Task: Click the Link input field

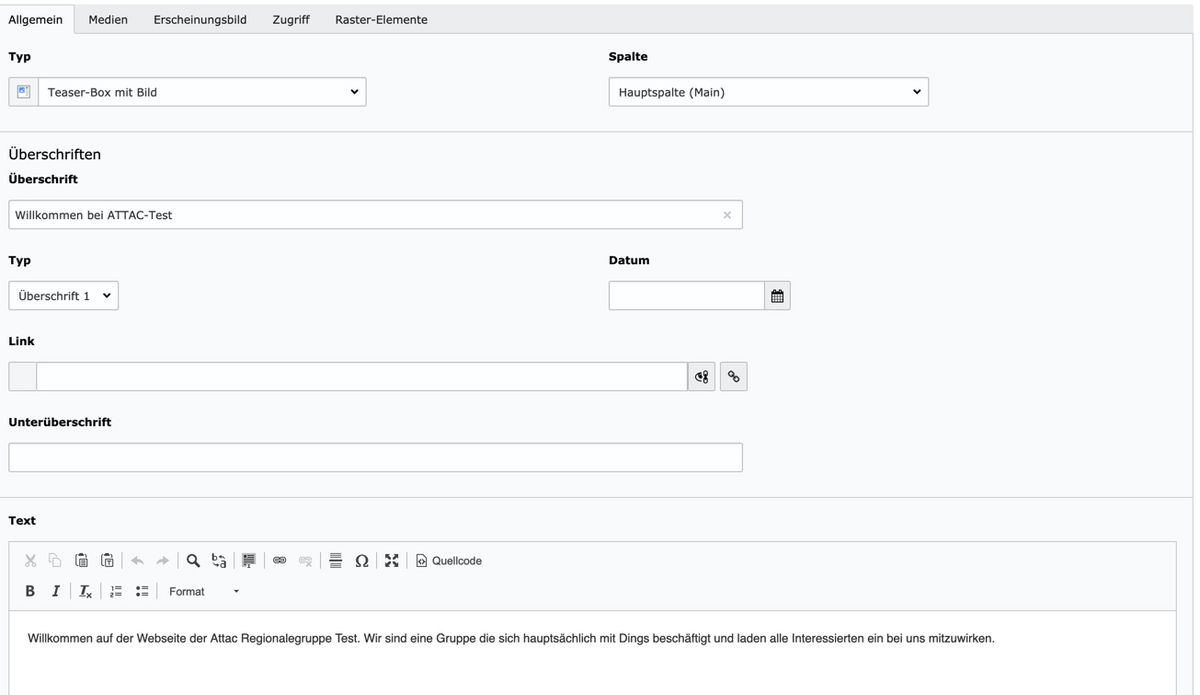Action: coord(362,377)
